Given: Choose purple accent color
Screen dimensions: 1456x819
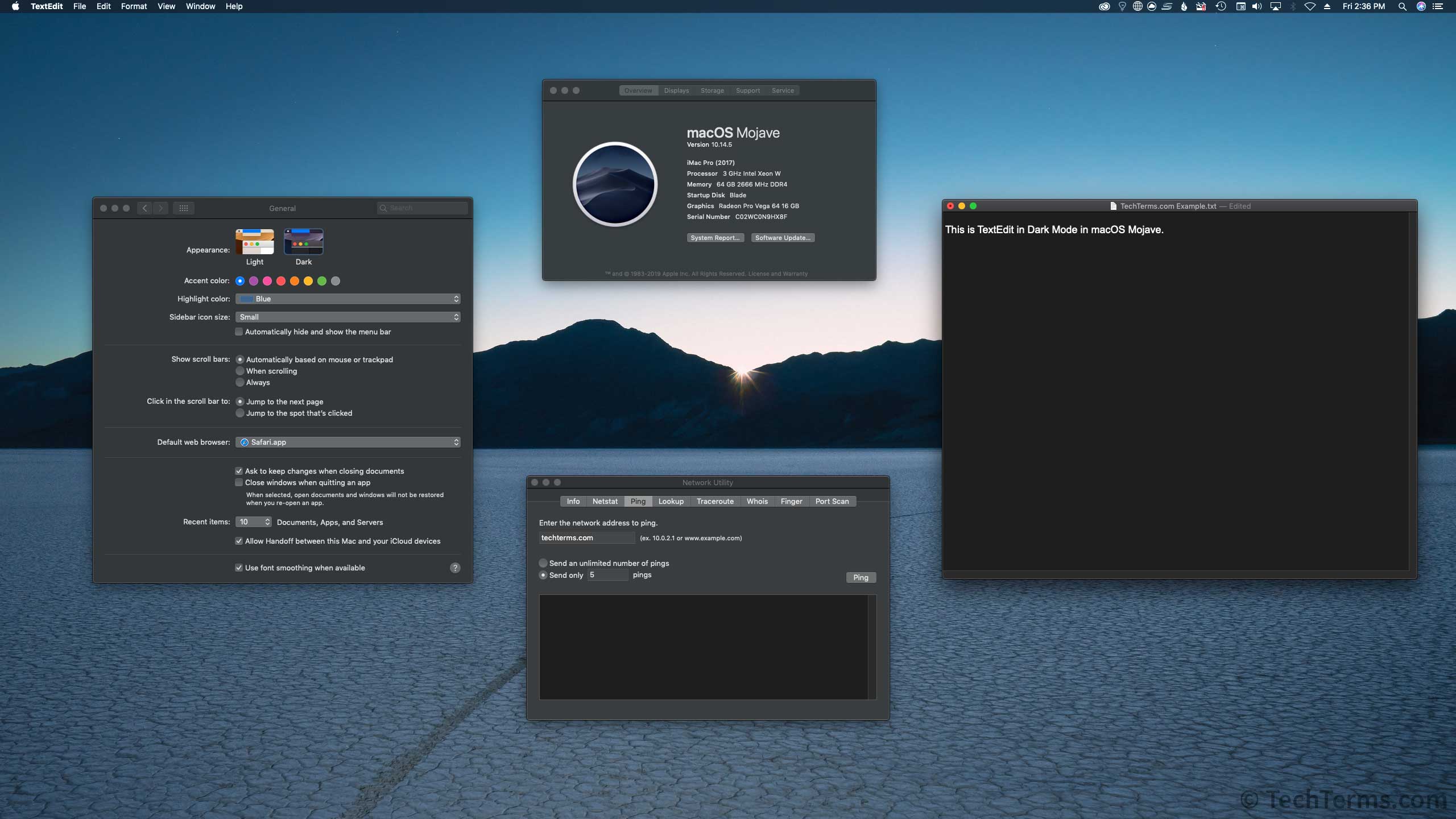Looking at the screenshot, I should pyautogui.click(x=254, y=281).
